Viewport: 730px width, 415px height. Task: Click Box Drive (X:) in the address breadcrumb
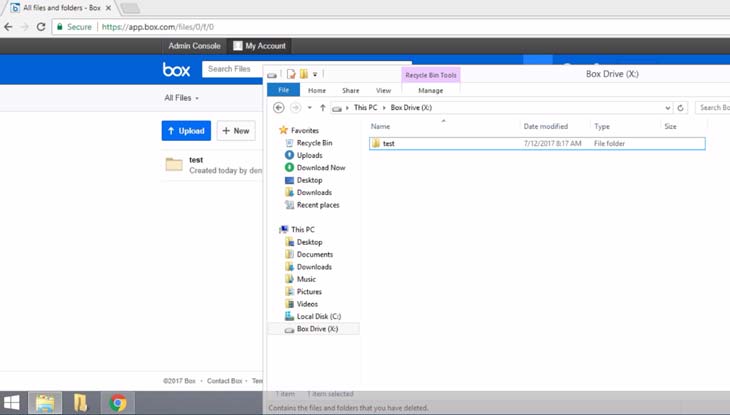[411, 108]
